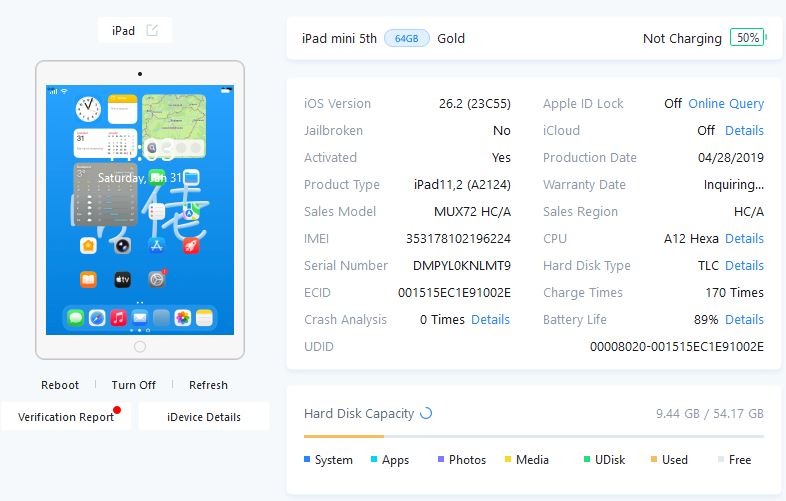Click the iPad home button on device image

coord(140,347)
